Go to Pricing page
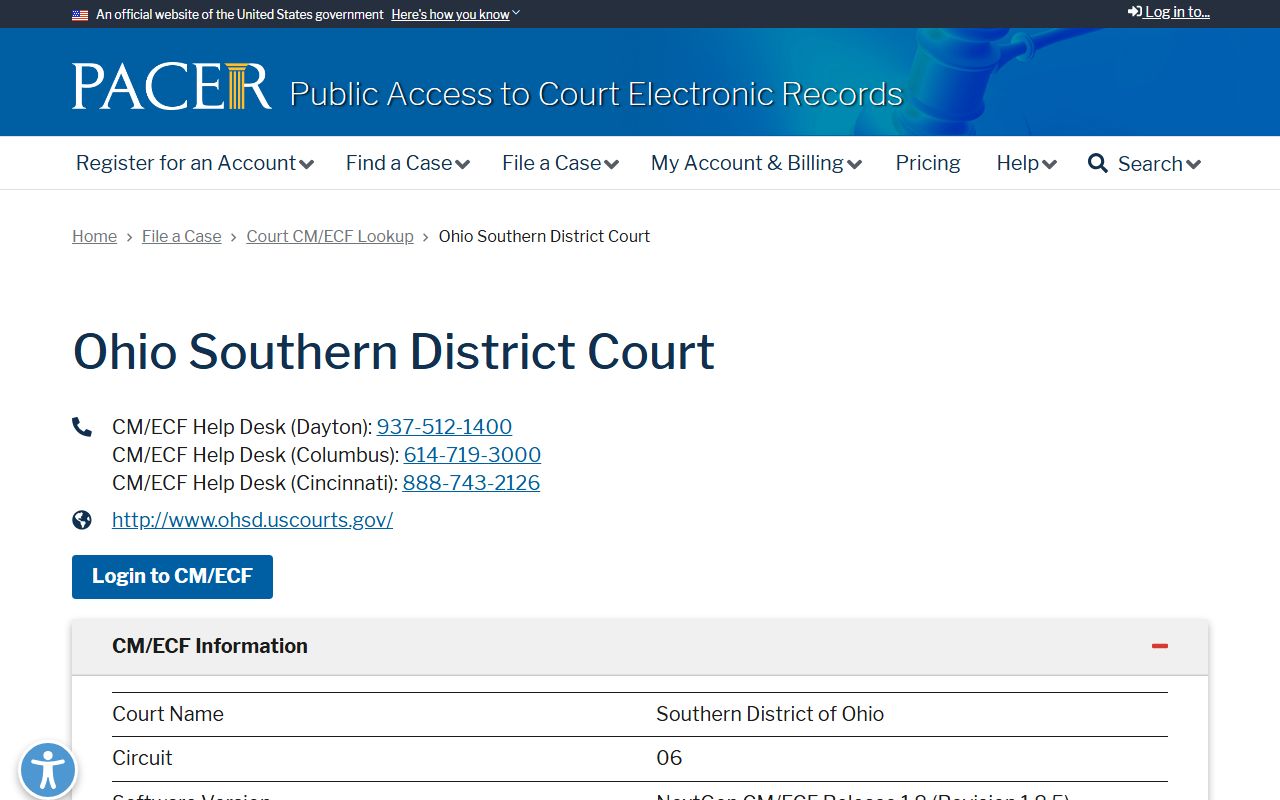Viewport: 1280px width, 800px height. click(x=928, y=163)
